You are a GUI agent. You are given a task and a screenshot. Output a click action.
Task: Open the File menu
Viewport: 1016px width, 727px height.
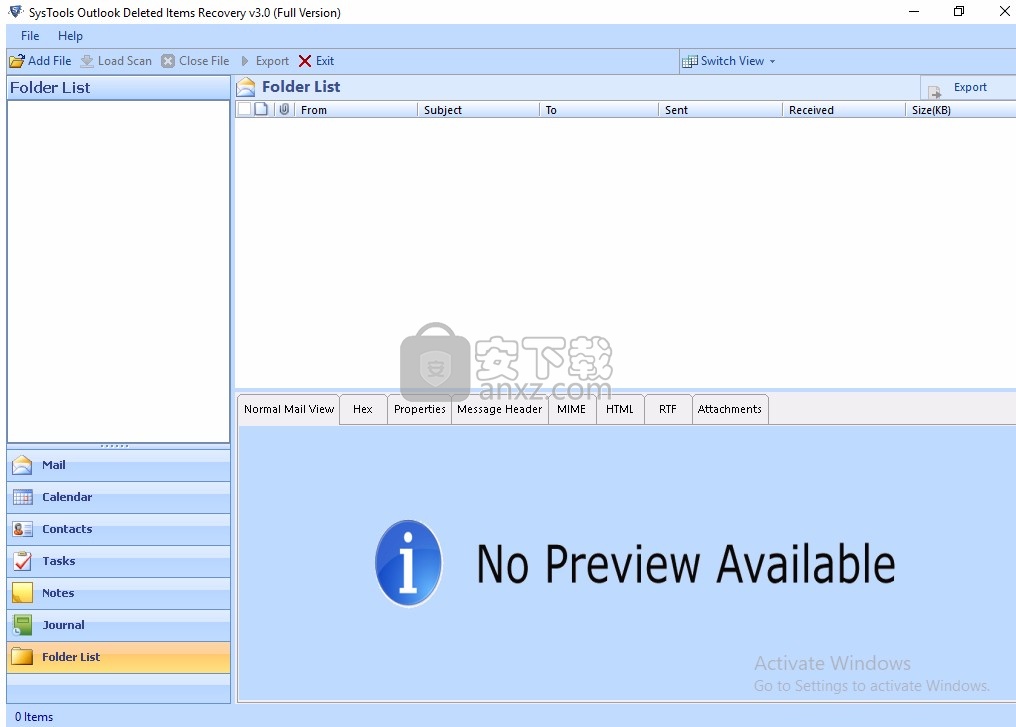tap(30, 36)
